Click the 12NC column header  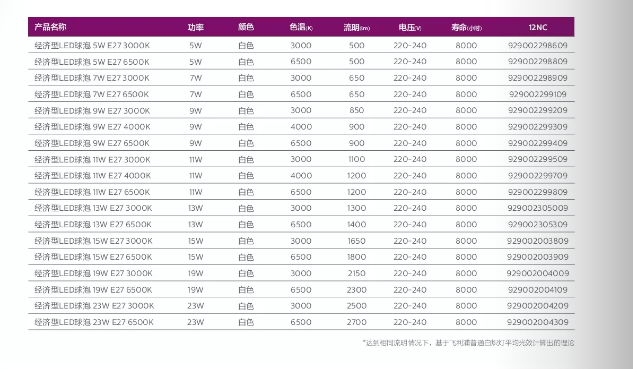[x=538, y=27]
